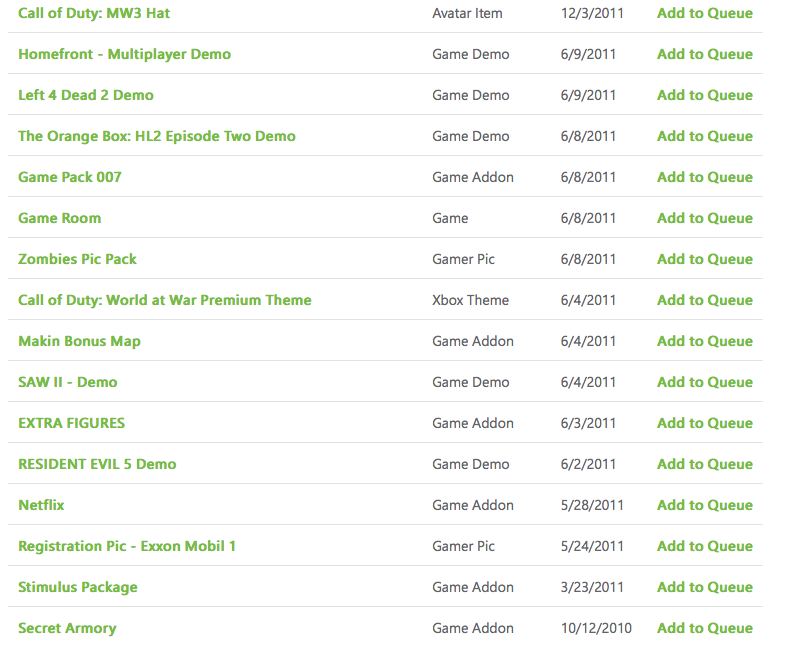
Task: Select 'Game Addon' in Game Pack 007 row
Action: tap(473, 177)
